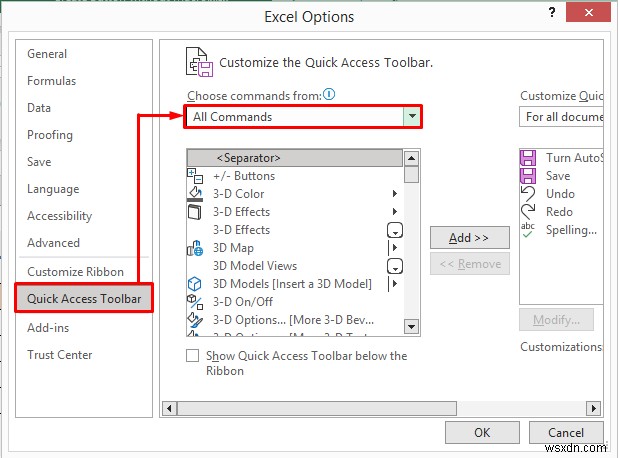Open the Save options category
Viewport: 618px width, 458px height.
(x=39, y=162)
